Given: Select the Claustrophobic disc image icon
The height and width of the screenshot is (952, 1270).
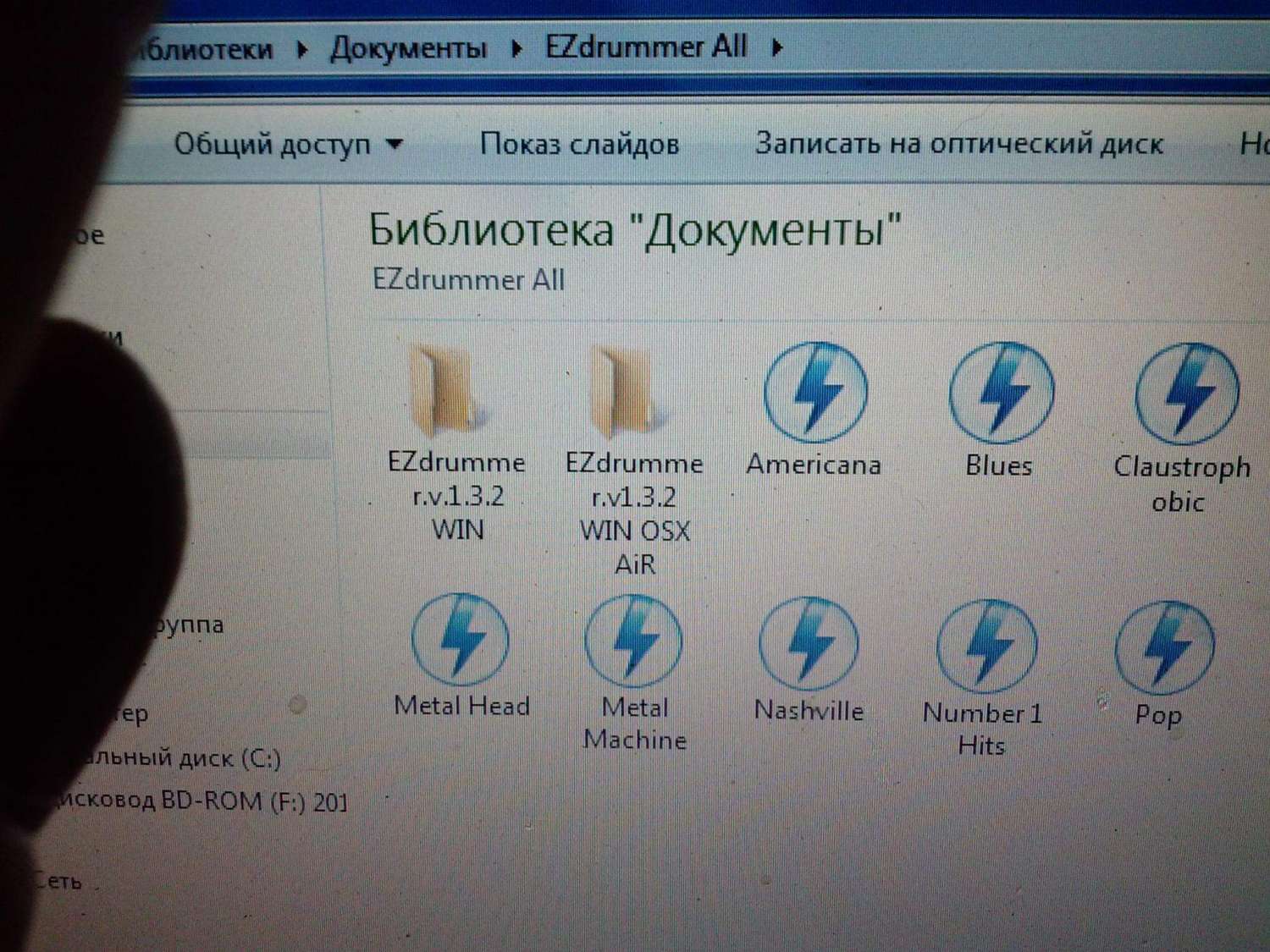Looking at the screenshot, I should pos(1187,393).
